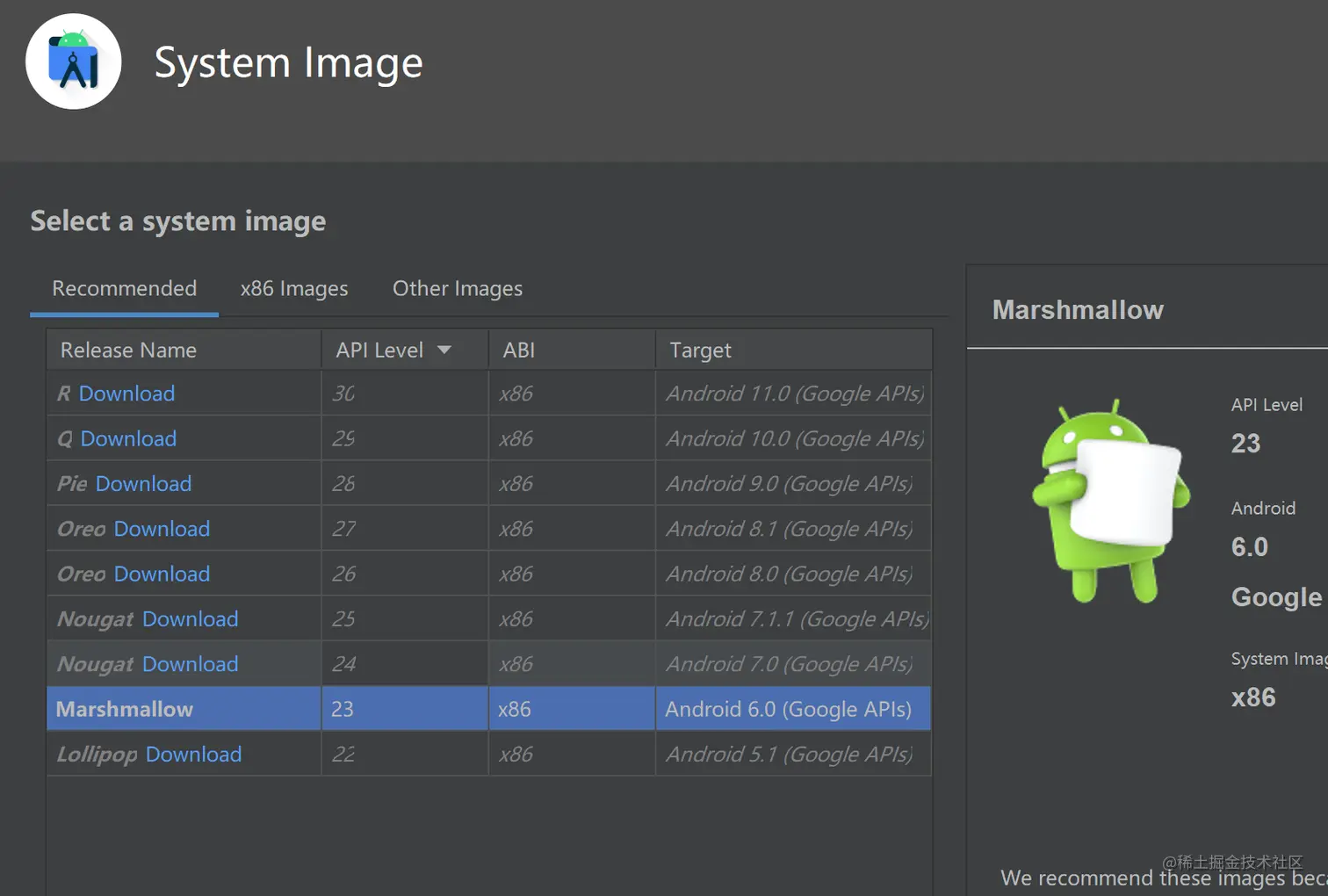Download Oreo API 27 image
The width and height of the screenshot is (1328, 896).
click(x=162, y=529)
